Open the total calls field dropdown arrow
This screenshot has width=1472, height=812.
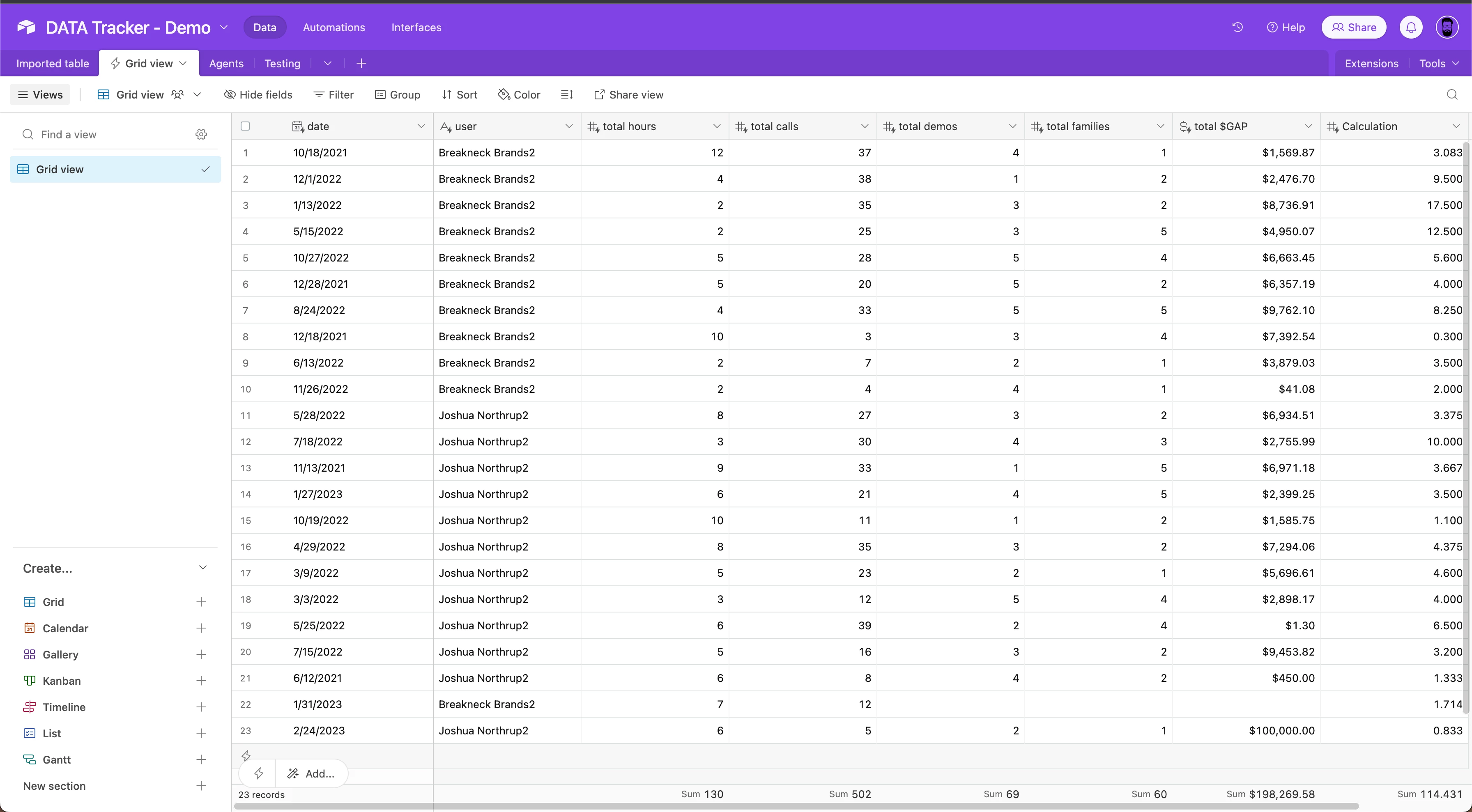click(865, 126)
